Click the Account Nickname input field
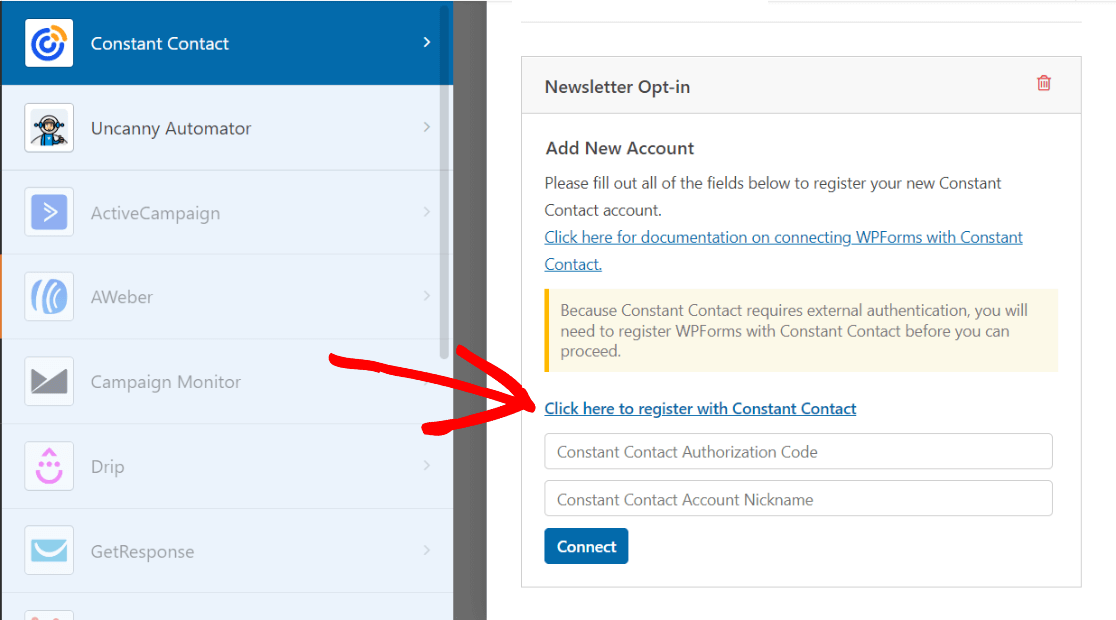1116x620 pixels. 797,498
